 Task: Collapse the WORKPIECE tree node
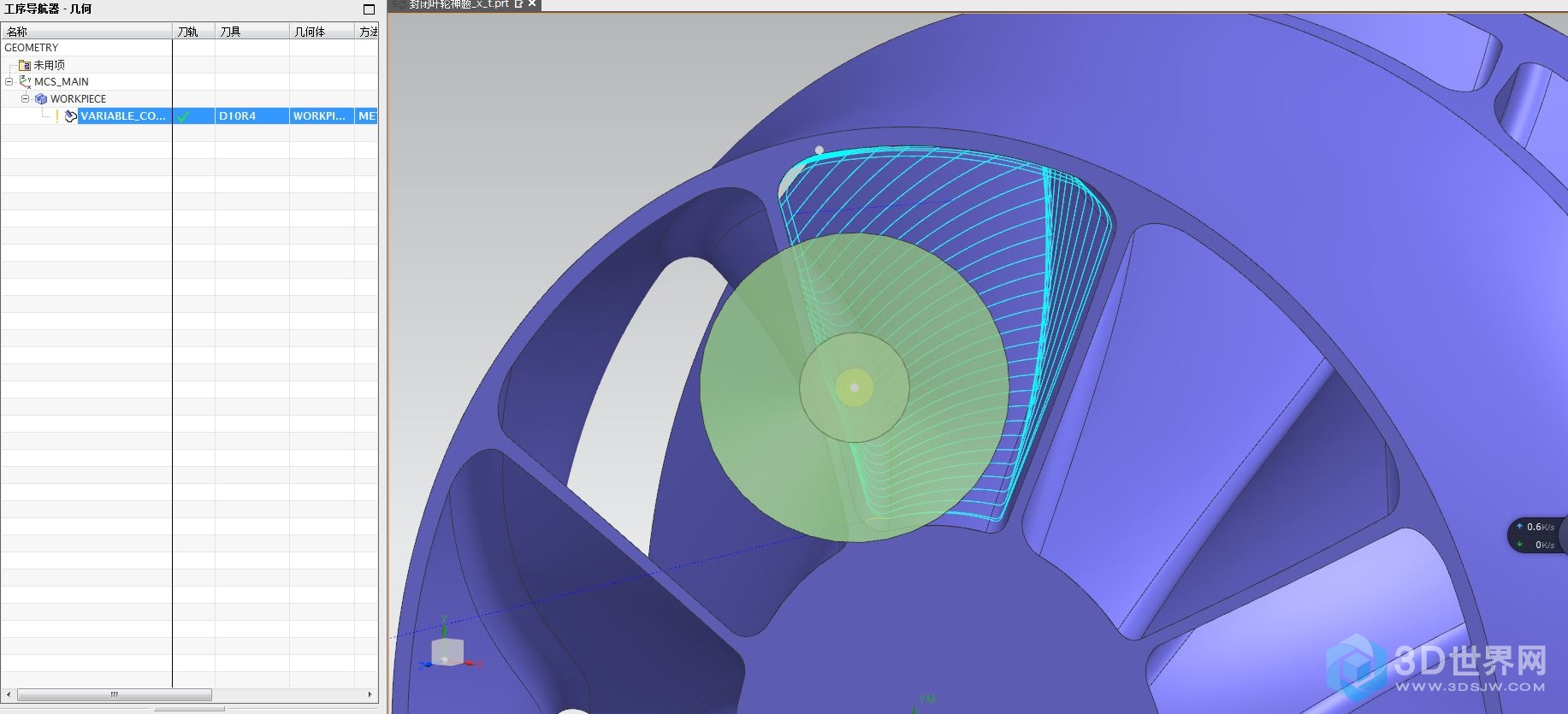[26, 98]
